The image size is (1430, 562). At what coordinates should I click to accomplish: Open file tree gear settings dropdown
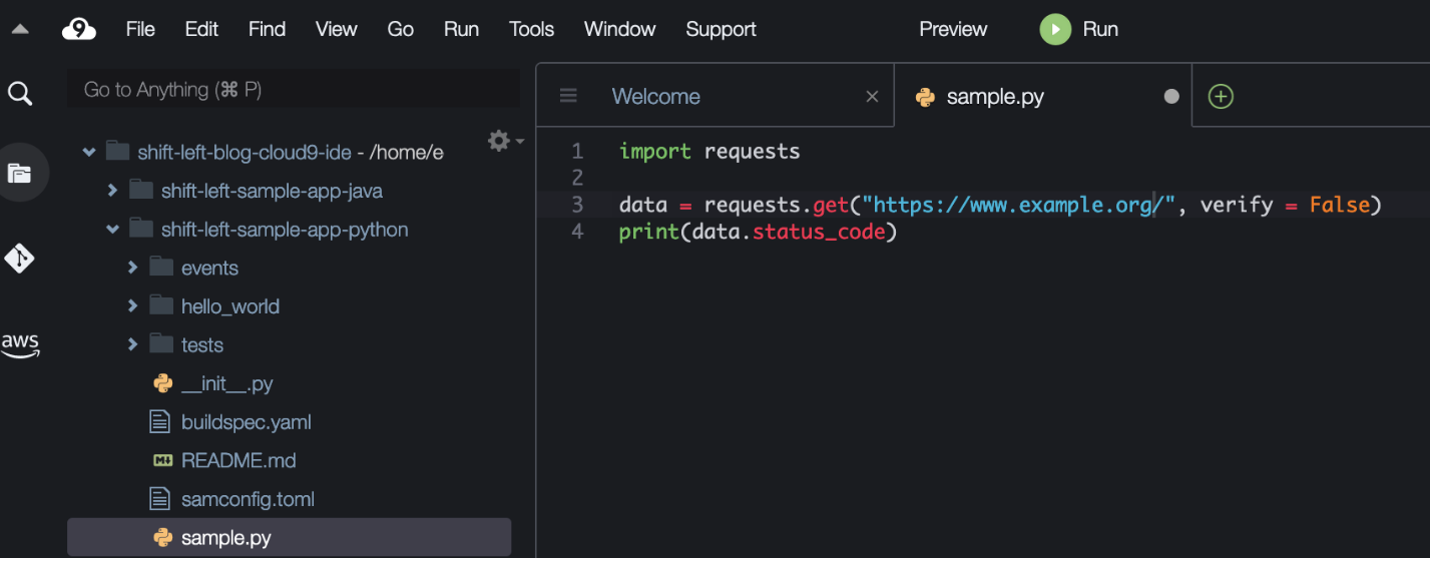[505, 141]
